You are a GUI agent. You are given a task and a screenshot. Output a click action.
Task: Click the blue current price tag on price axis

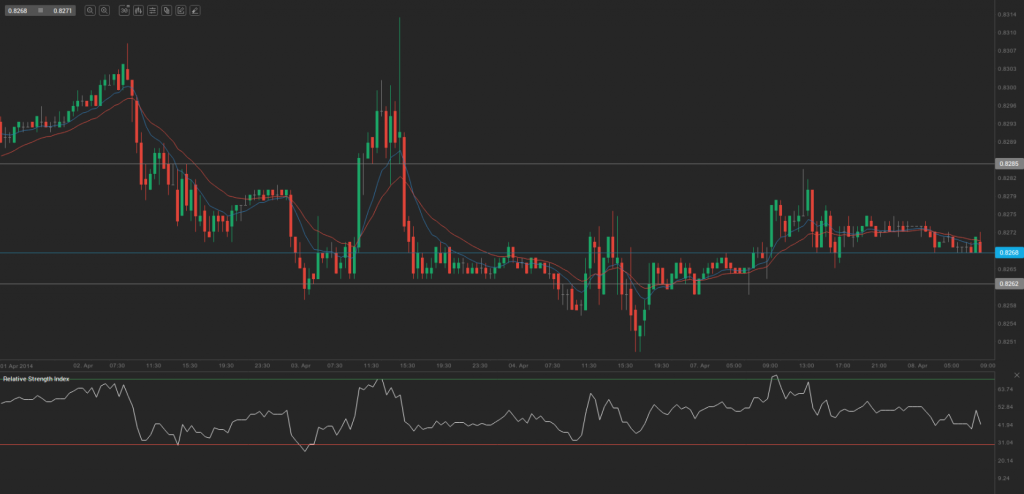coord(1006,253)
